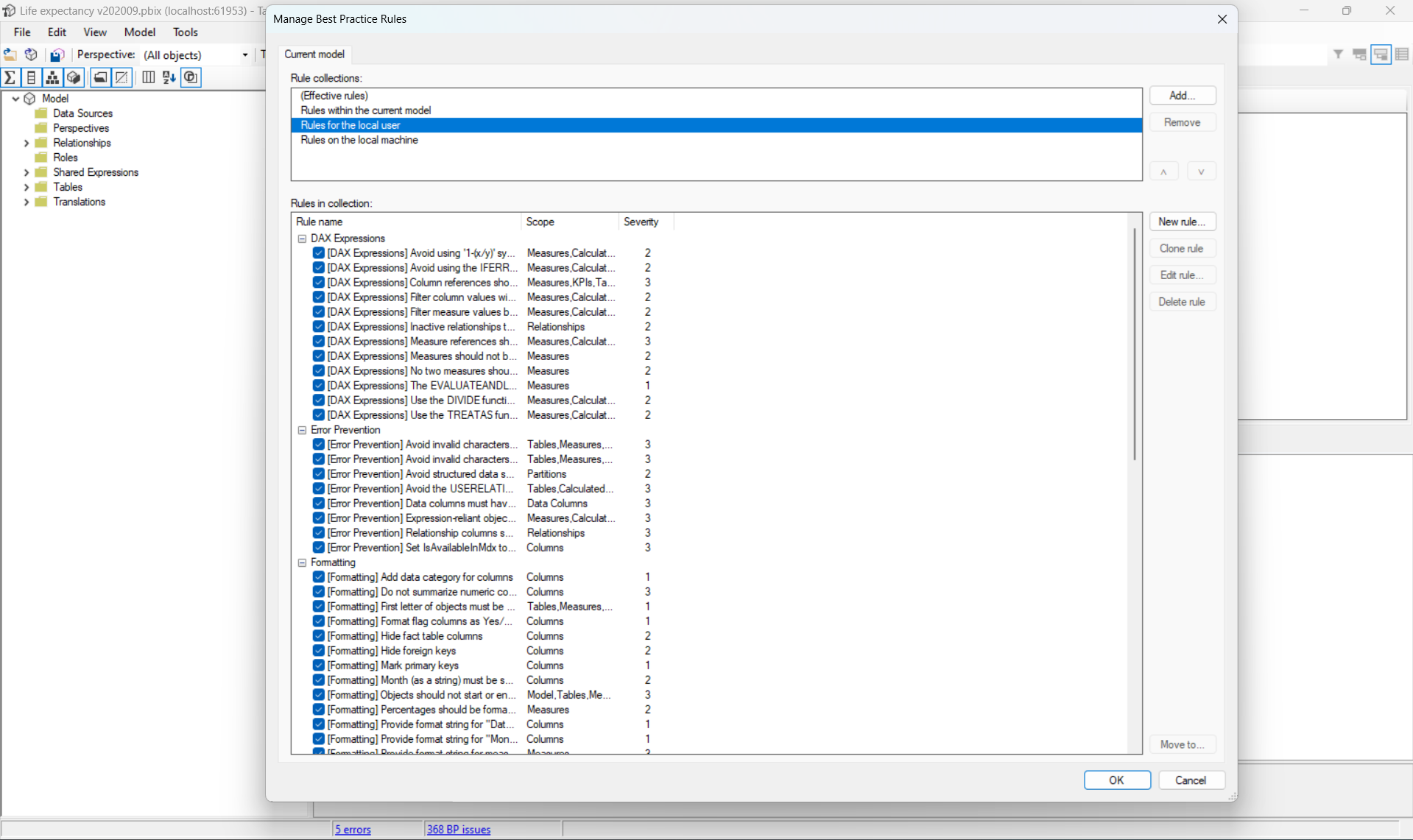Collapse the Error Prevention rule group
The height and width of the screenshot is (840, 1413).
(x=302, y=430)
